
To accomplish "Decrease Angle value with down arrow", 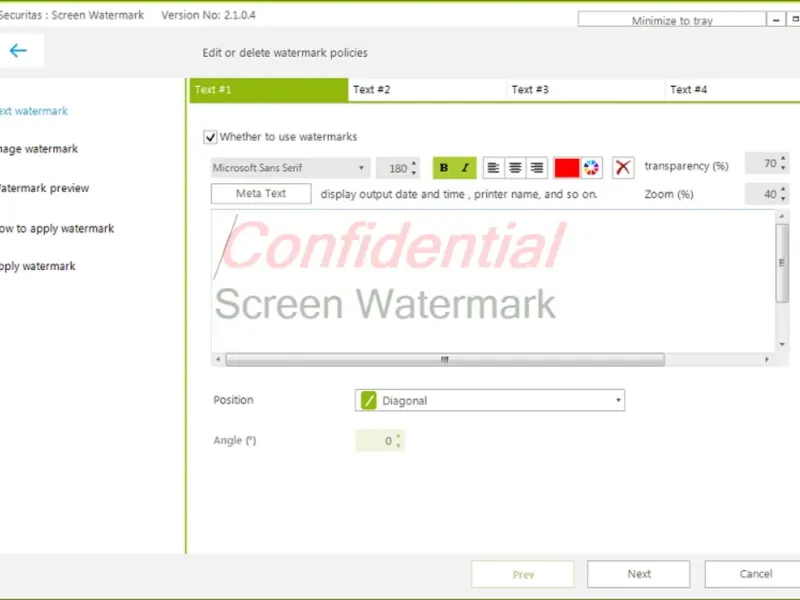I will coord(398,445).
